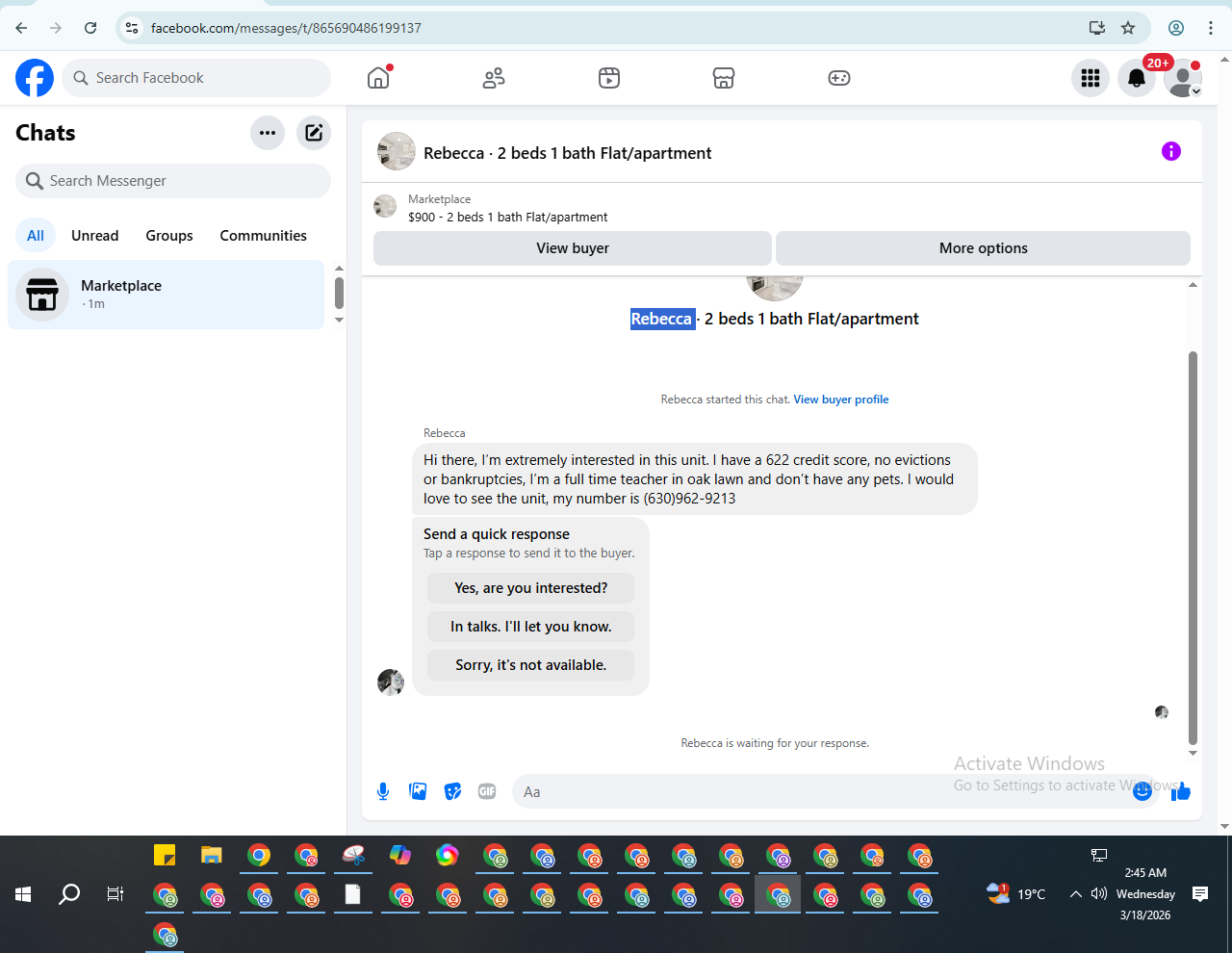The width and height of the screenshot is (1232, 953).
Task: Open the account avatar dropdown
Action: (x=1183, y=78)
